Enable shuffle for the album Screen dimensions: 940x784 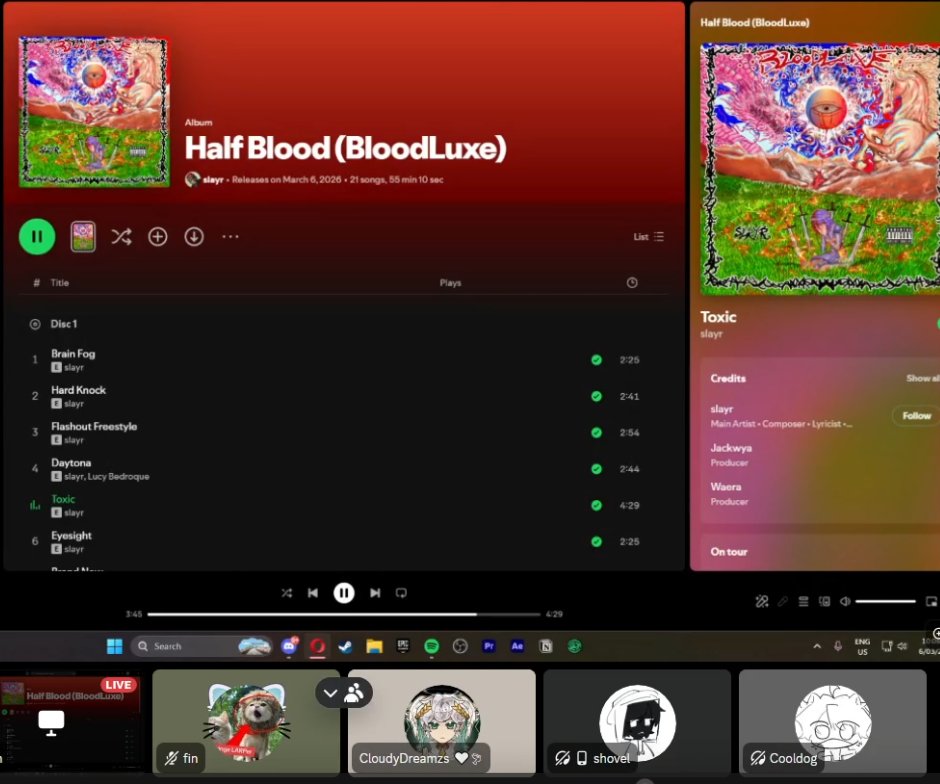click(x=121, y=237)
